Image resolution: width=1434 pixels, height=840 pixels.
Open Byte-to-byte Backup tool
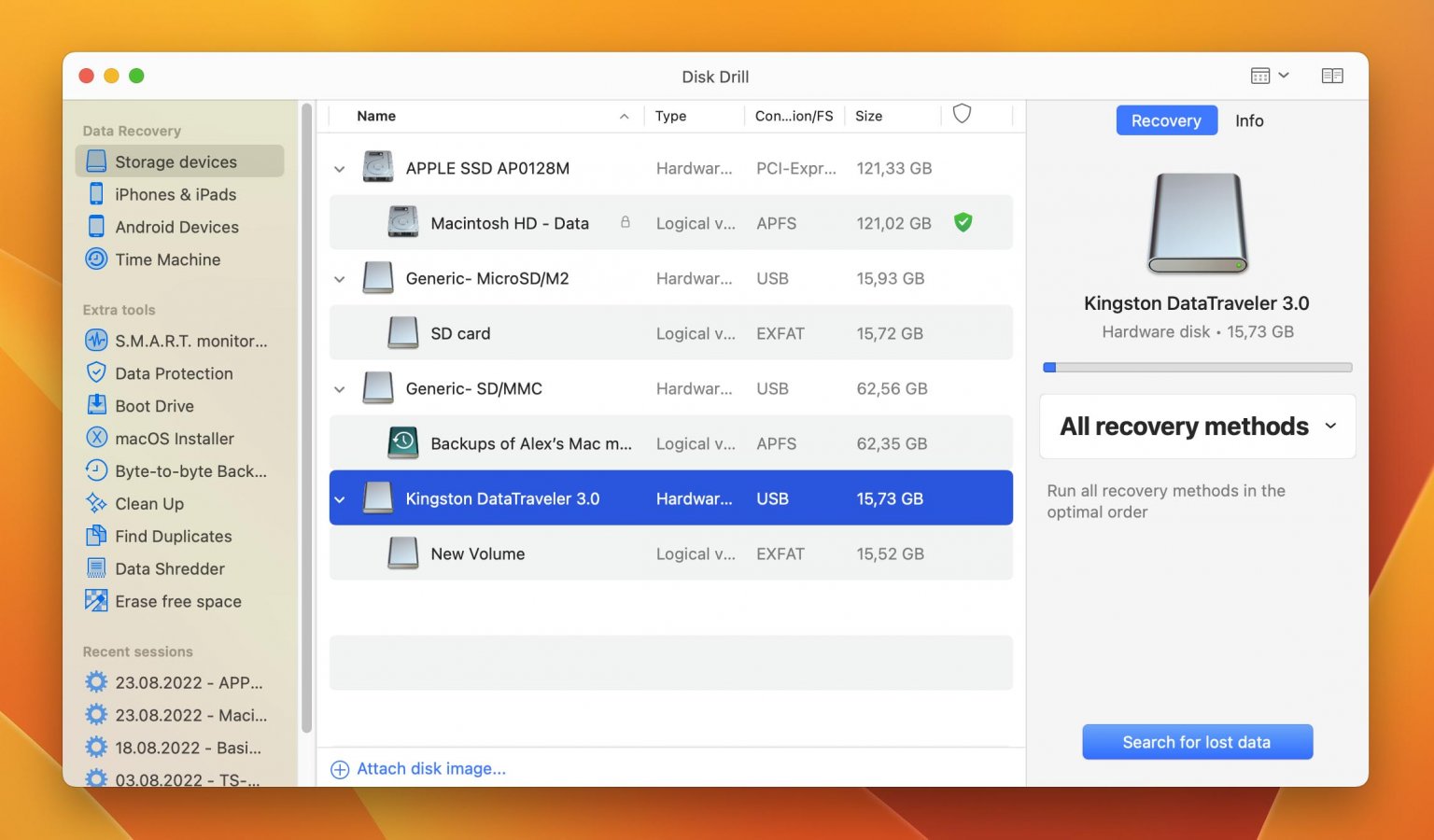(190, 471)
